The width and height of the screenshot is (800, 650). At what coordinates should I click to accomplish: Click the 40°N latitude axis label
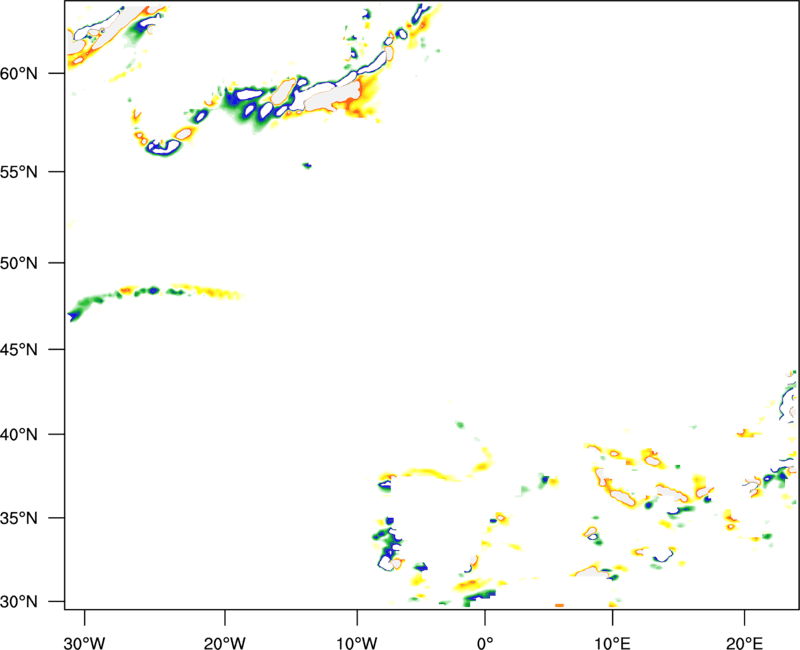click(19, 435)
